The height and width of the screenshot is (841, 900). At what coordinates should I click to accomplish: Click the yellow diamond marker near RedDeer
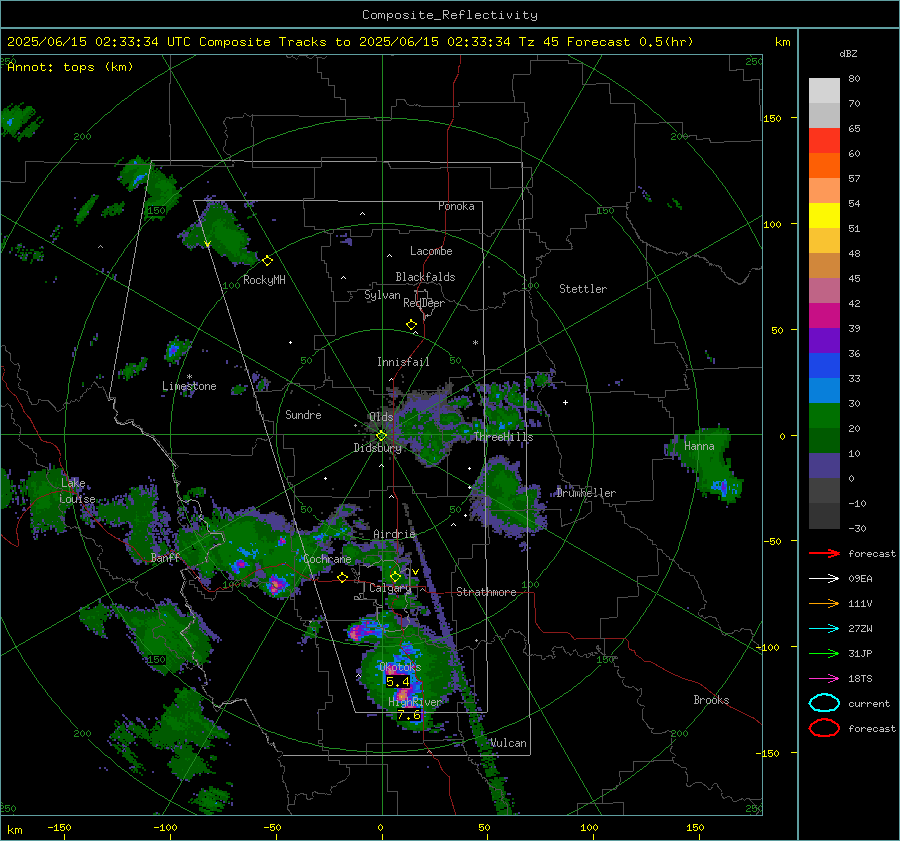[x=411, y=325]
